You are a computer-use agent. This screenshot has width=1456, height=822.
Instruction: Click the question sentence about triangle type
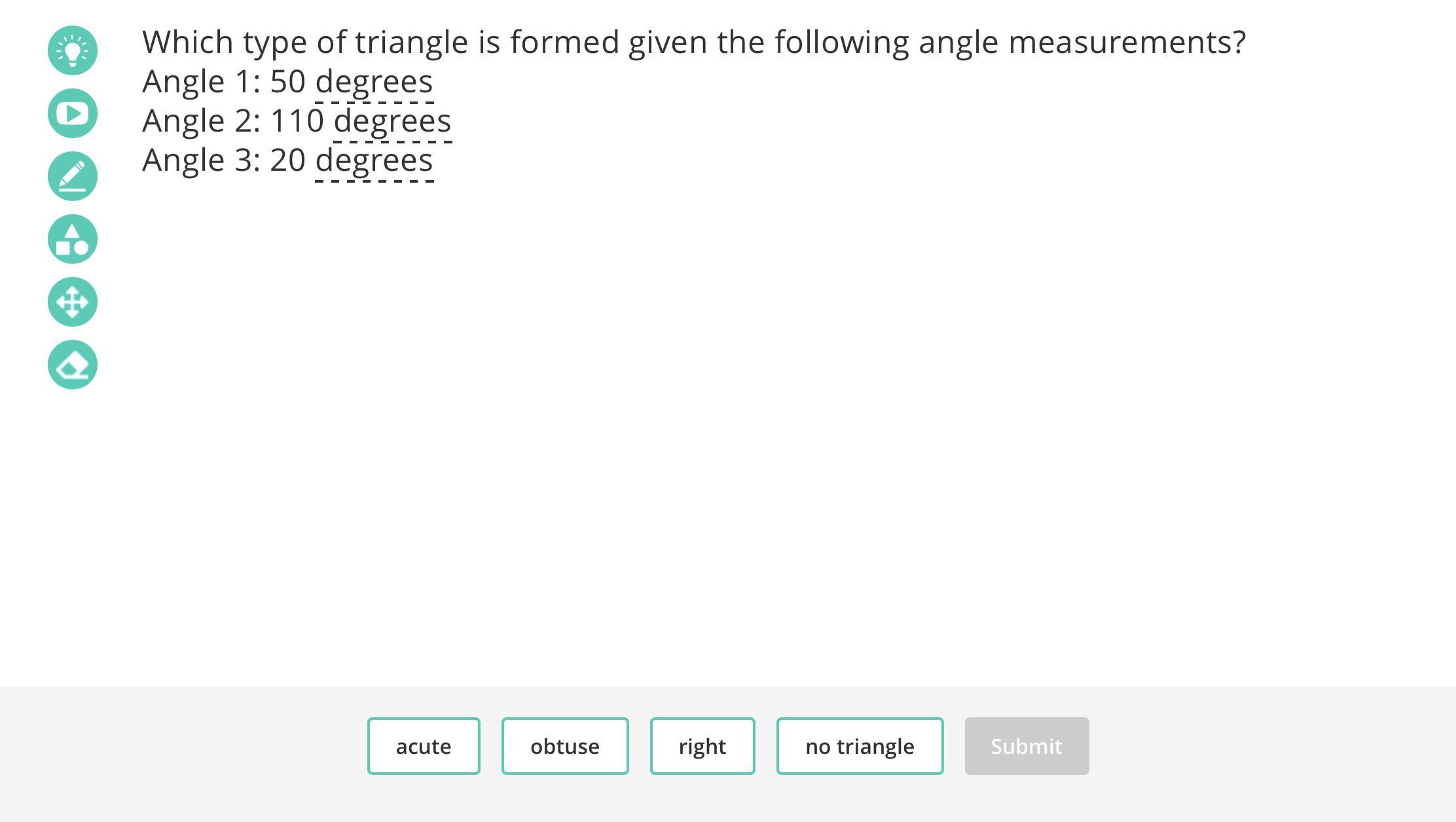point(693,43)
